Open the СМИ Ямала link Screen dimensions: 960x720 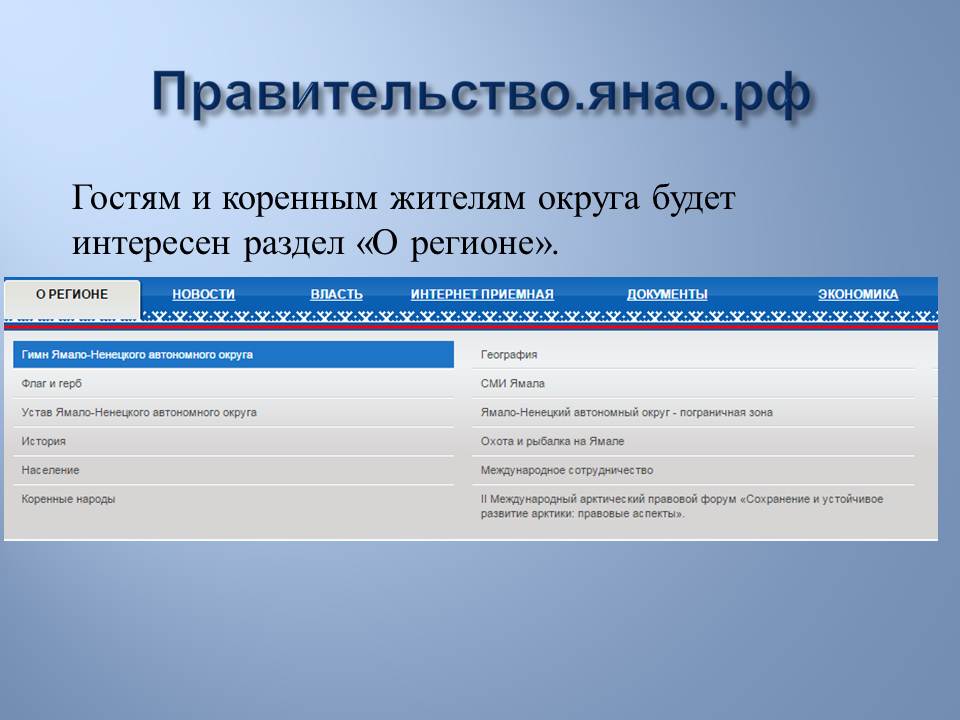512,383
